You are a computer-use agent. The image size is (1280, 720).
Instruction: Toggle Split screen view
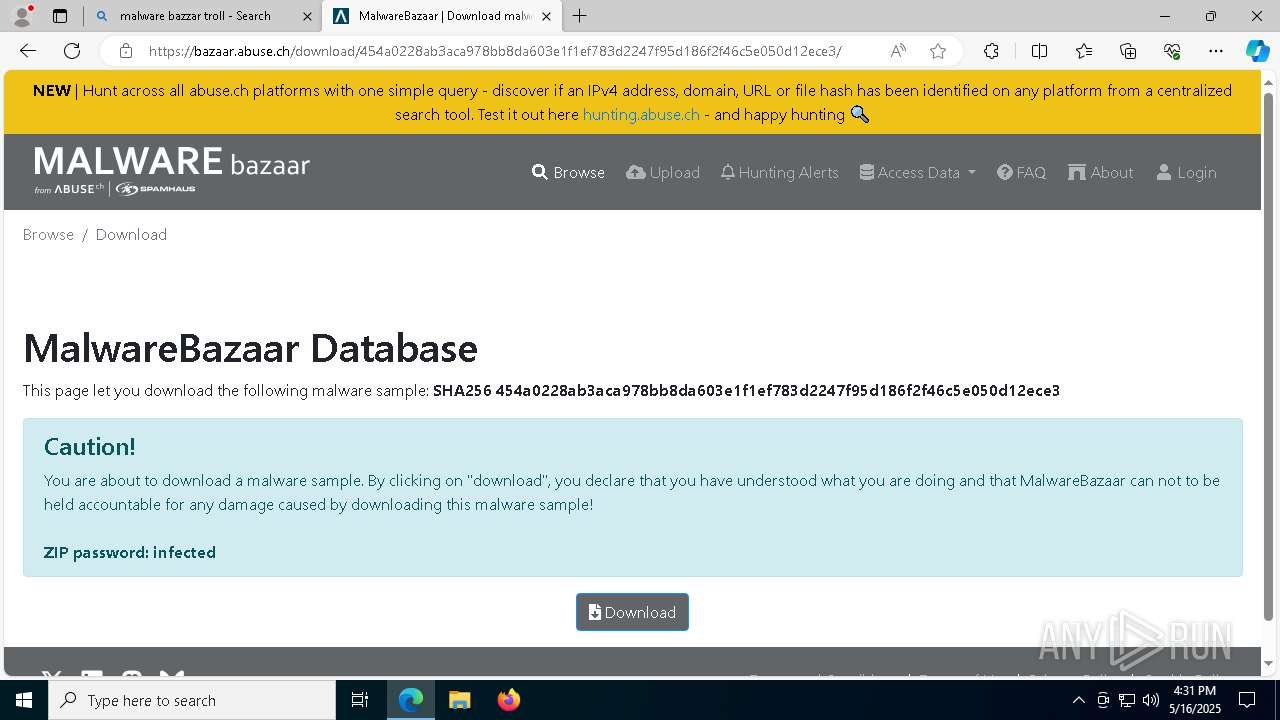(1039, 51)
